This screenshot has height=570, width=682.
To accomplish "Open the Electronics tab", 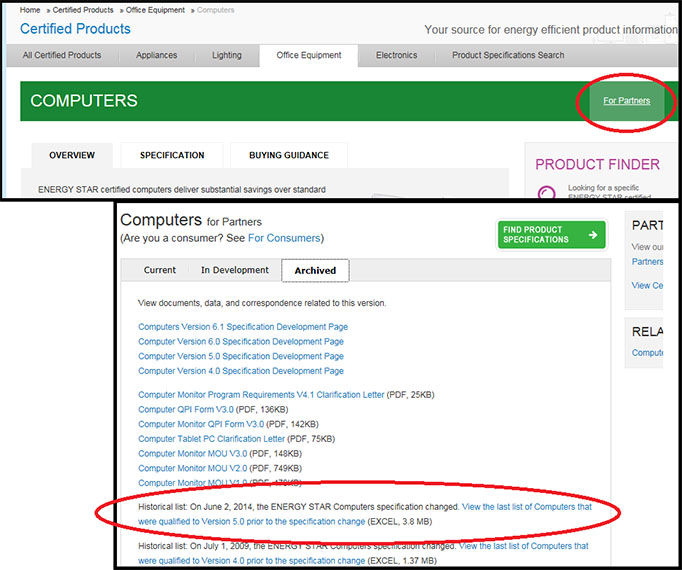I will coord(396,55).
